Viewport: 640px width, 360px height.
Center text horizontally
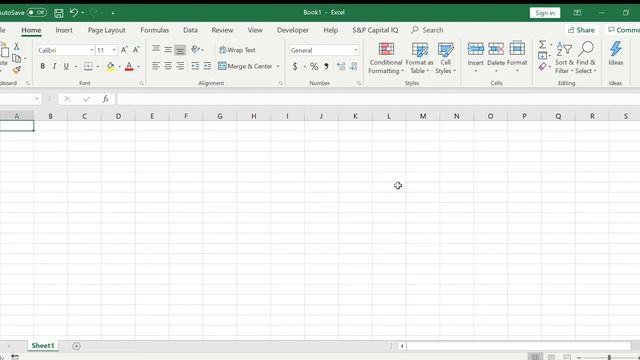pyautogui.click(x=168, y=66)
